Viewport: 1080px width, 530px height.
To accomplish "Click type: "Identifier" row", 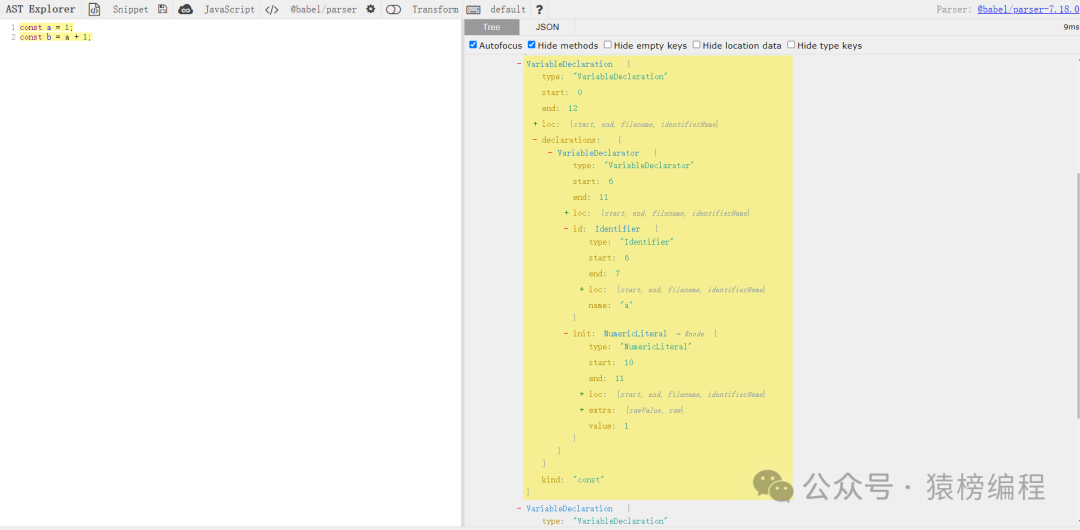I will coord(631,242).
